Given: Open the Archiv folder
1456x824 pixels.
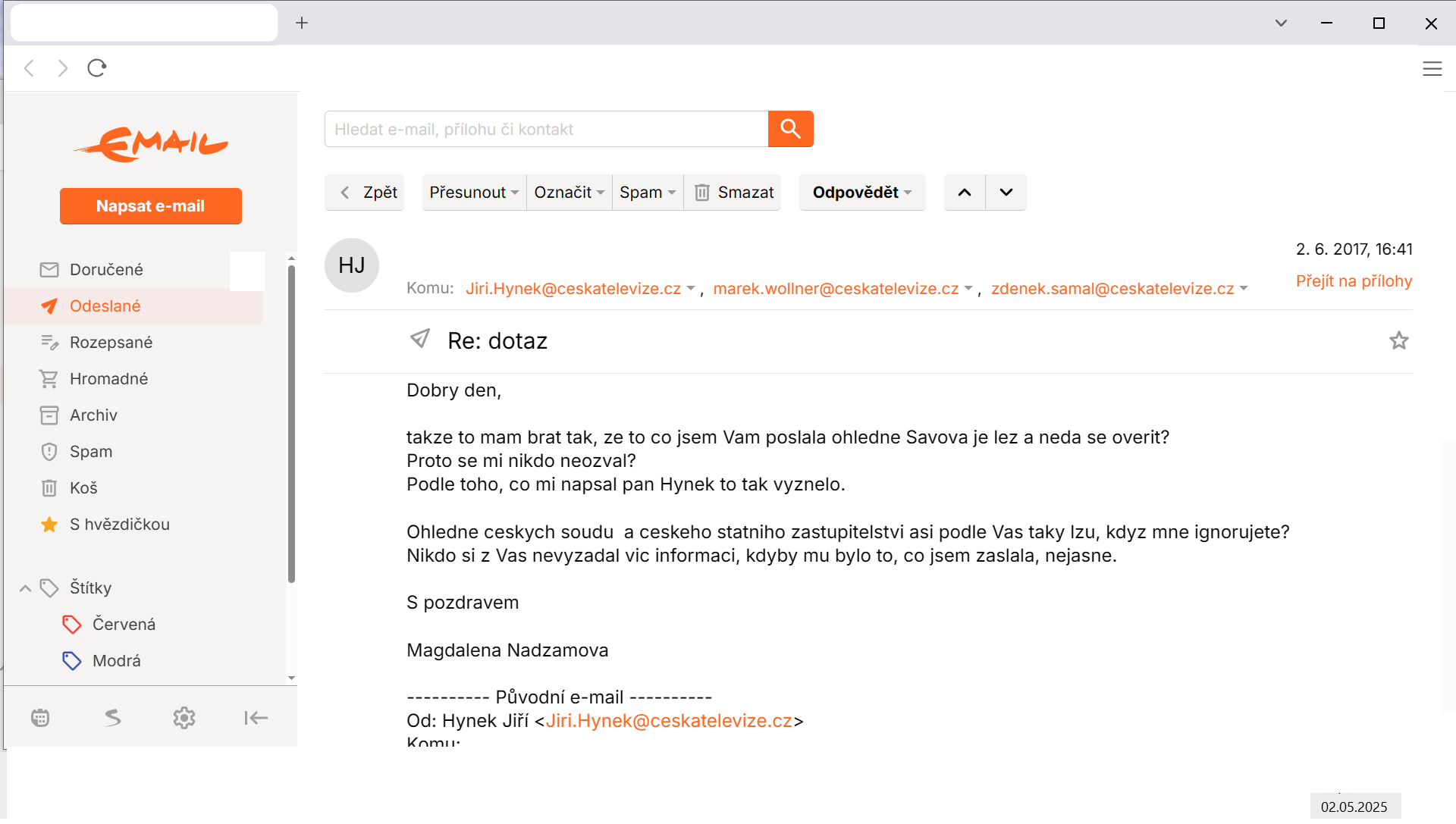Looking at the screenshot, I should 134,415.
